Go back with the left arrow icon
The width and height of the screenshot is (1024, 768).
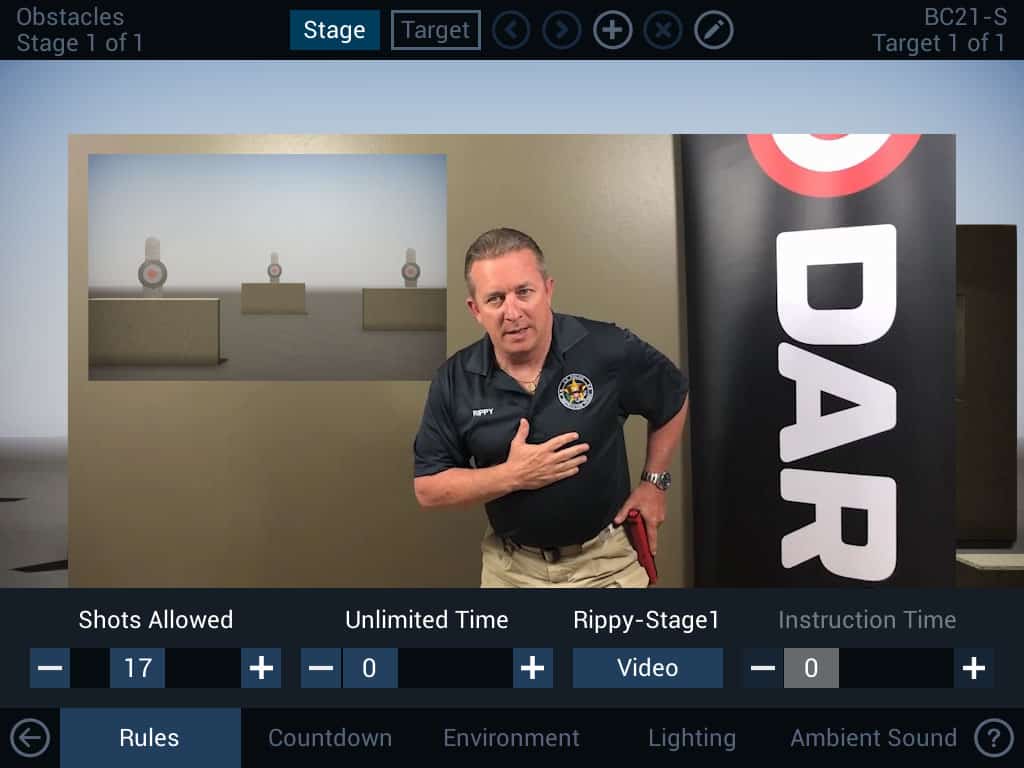tap(30, 738)
